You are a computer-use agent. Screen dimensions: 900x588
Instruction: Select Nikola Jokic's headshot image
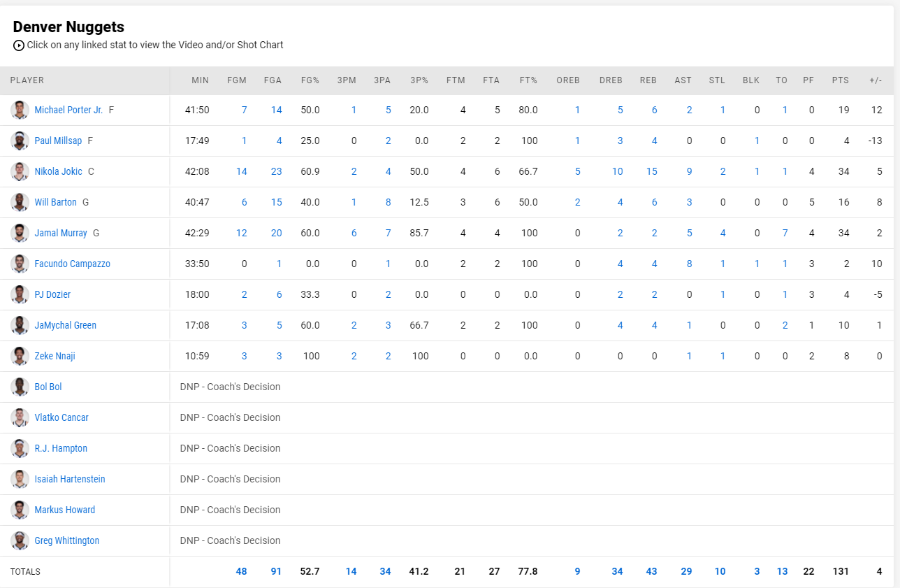[x=20, y=172]
